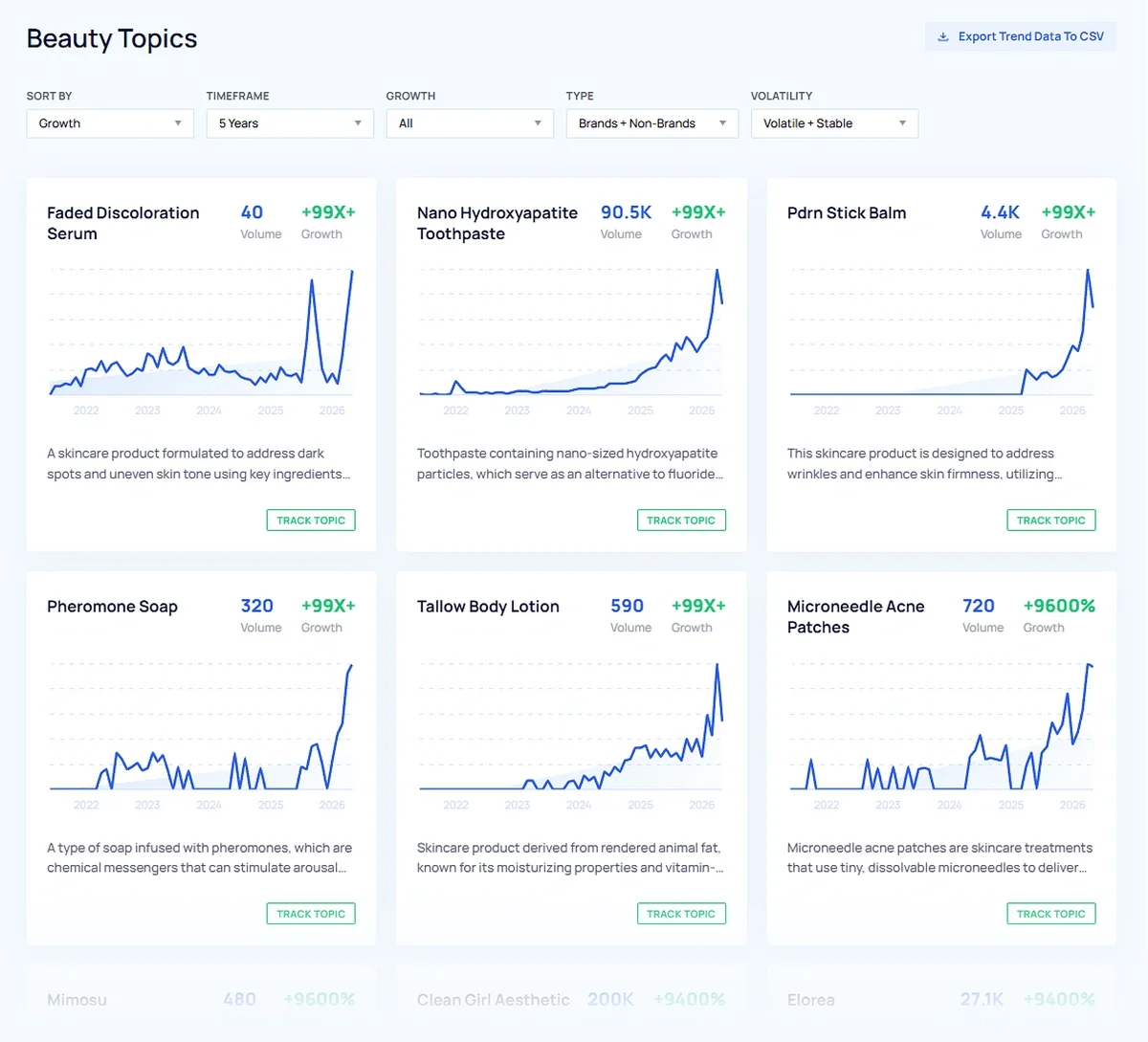Open the Pheromone Soap title
This screenshot has height=1042, width=1148.
[x=112, y=607]
